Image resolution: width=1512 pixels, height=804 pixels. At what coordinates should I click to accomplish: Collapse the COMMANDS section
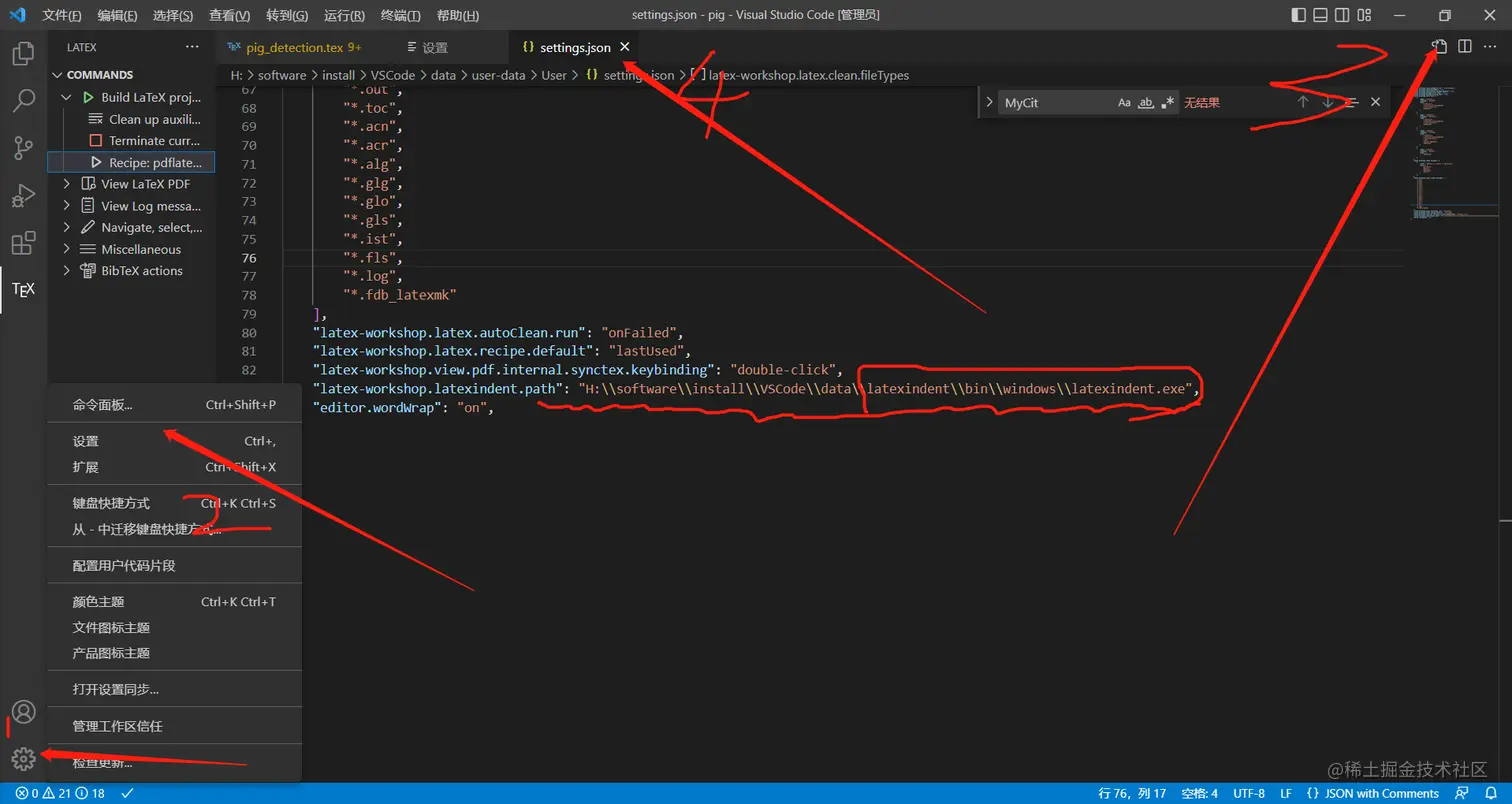(x=57, y=74)
